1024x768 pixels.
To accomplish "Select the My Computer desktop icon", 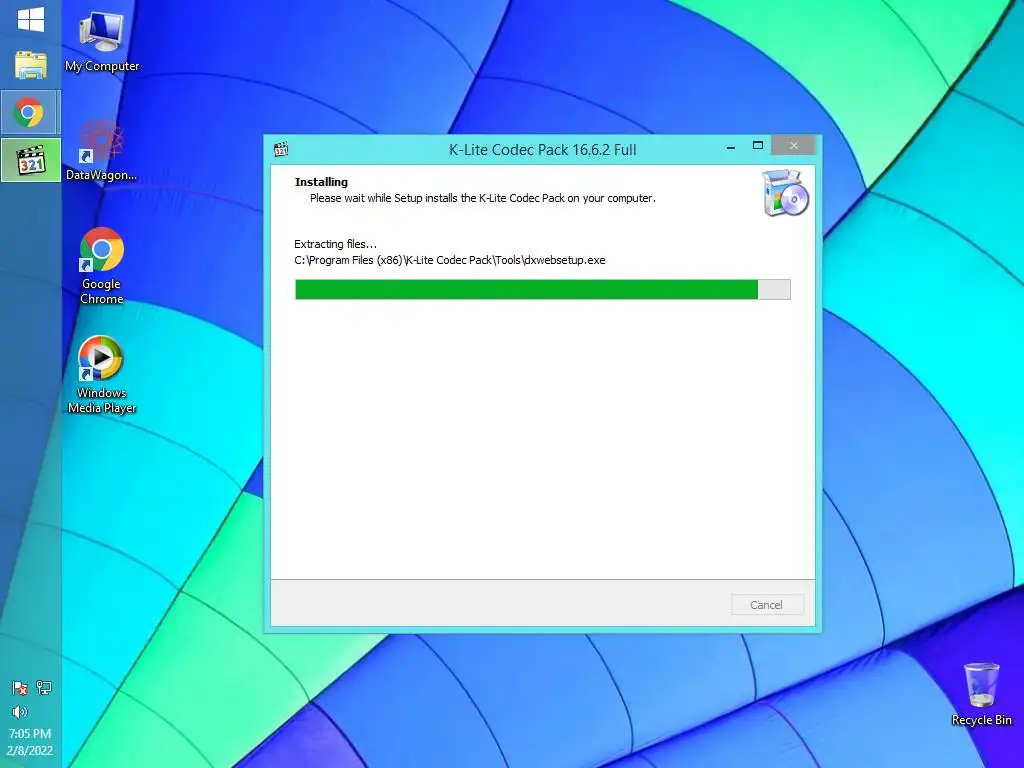I will point(102,42).
